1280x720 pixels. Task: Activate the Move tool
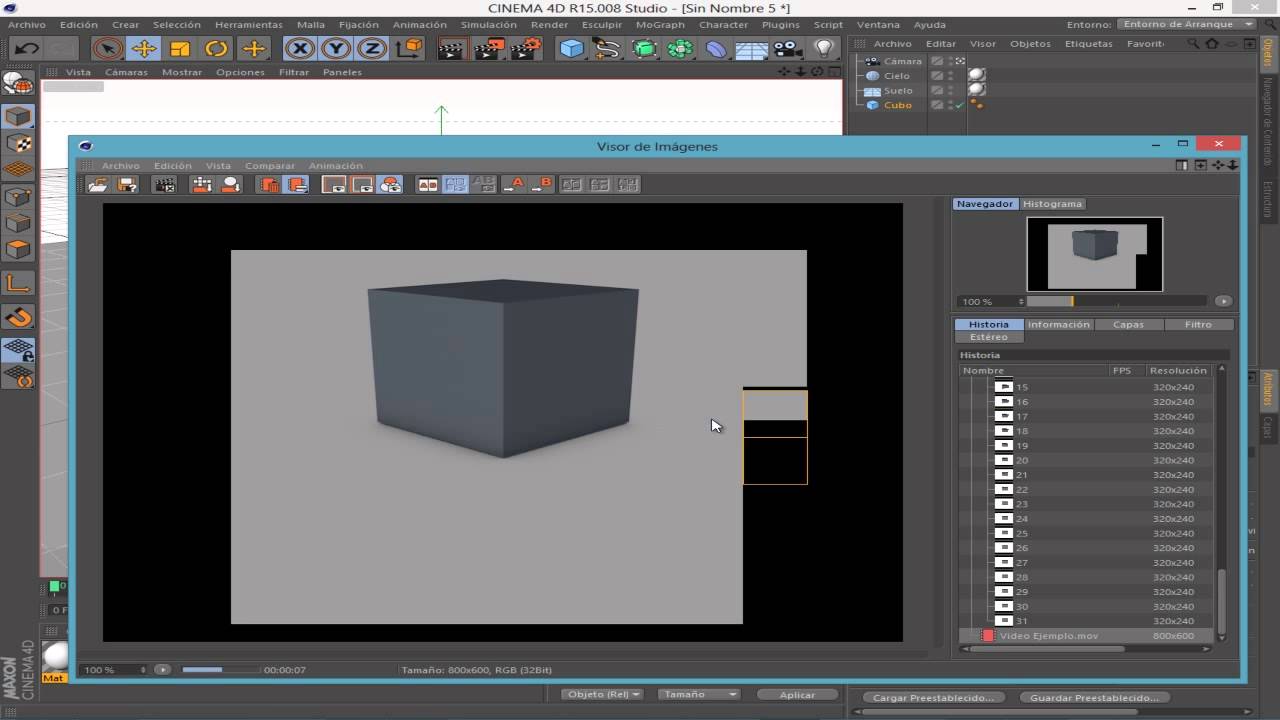coord(144,48)
